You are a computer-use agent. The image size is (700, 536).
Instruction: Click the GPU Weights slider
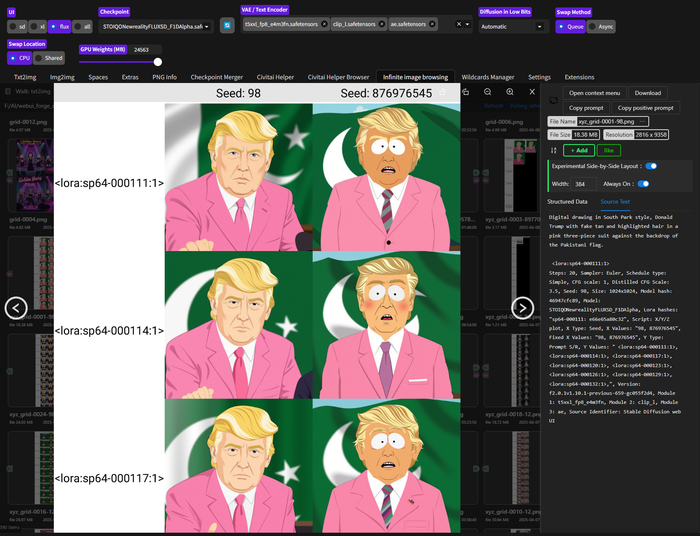click(x=120, y=61)
